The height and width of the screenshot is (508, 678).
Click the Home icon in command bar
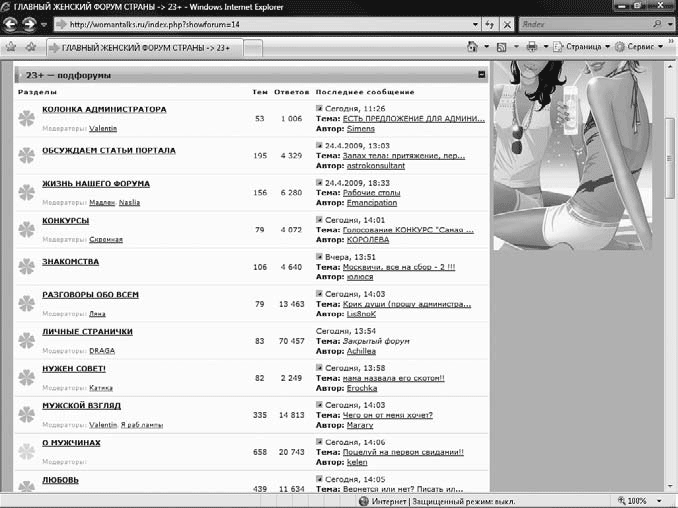coord(472,47)
